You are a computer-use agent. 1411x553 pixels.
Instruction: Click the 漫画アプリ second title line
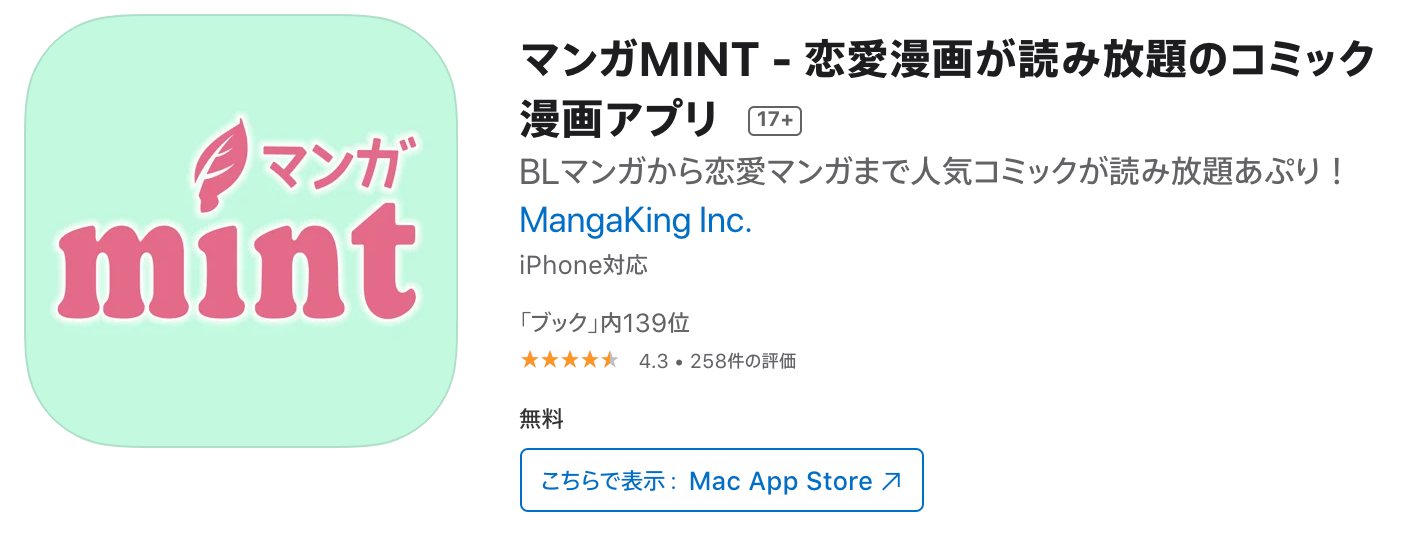(619, 120)
